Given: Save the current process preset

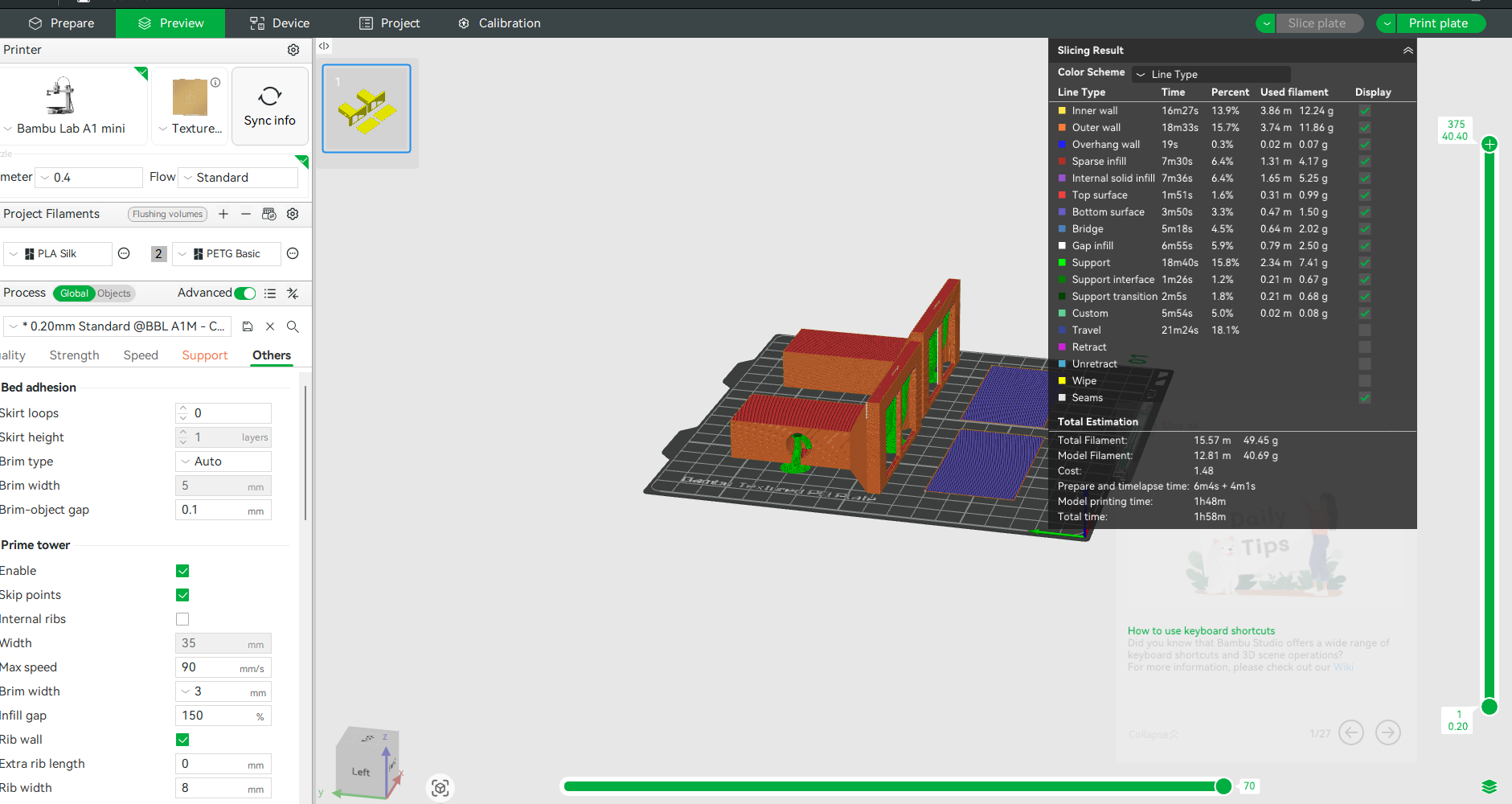Looking at the screenshot, I should coord(248,326).
